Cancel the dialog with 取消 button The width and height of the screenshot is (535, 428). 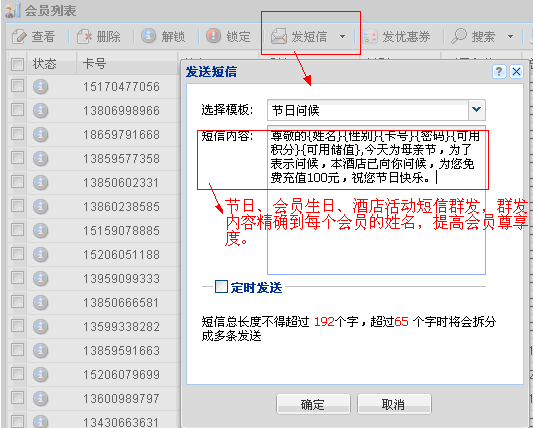pos(394,404)
